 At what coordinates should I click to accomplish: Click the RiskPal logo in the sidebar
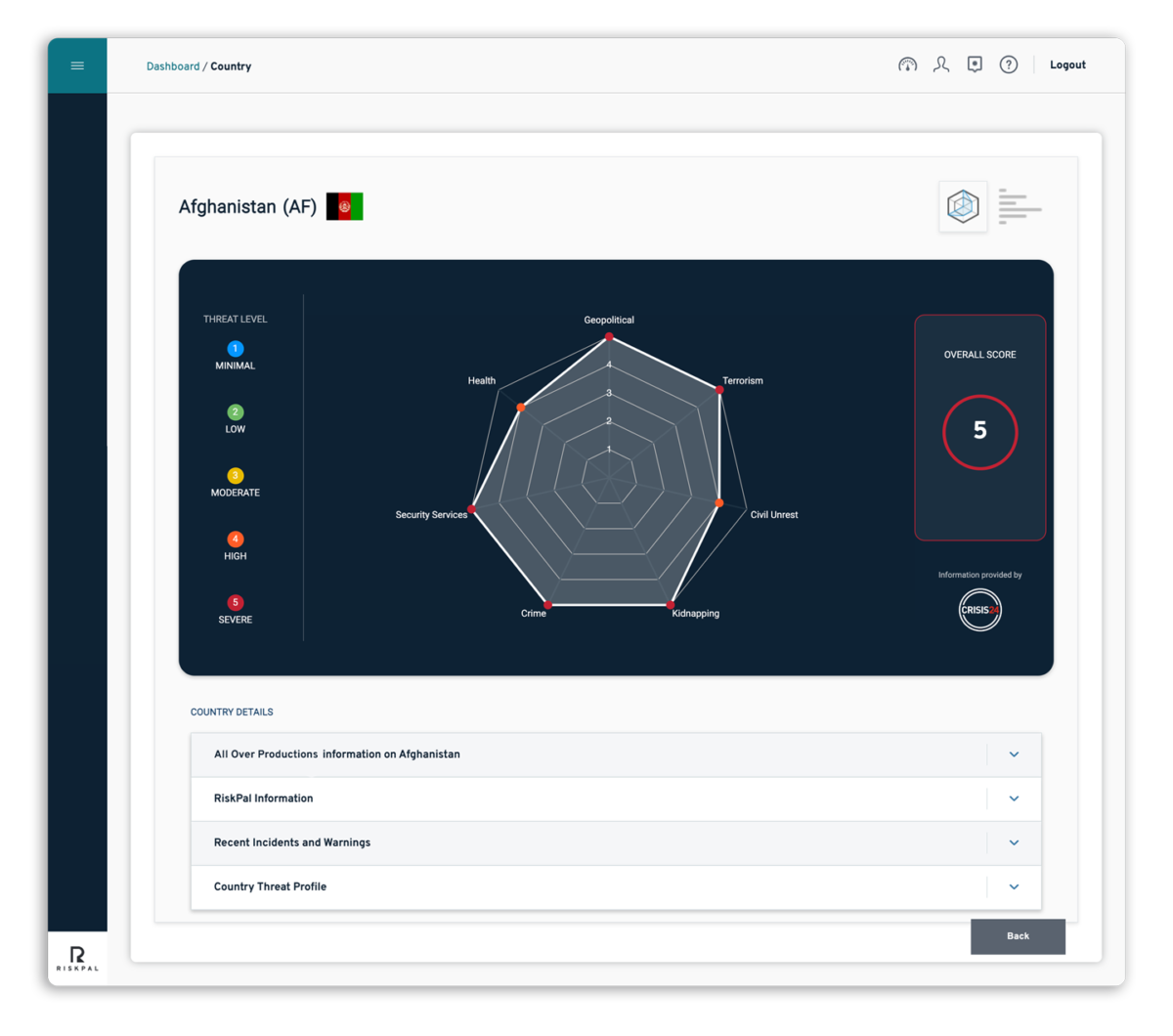[77, 958]
